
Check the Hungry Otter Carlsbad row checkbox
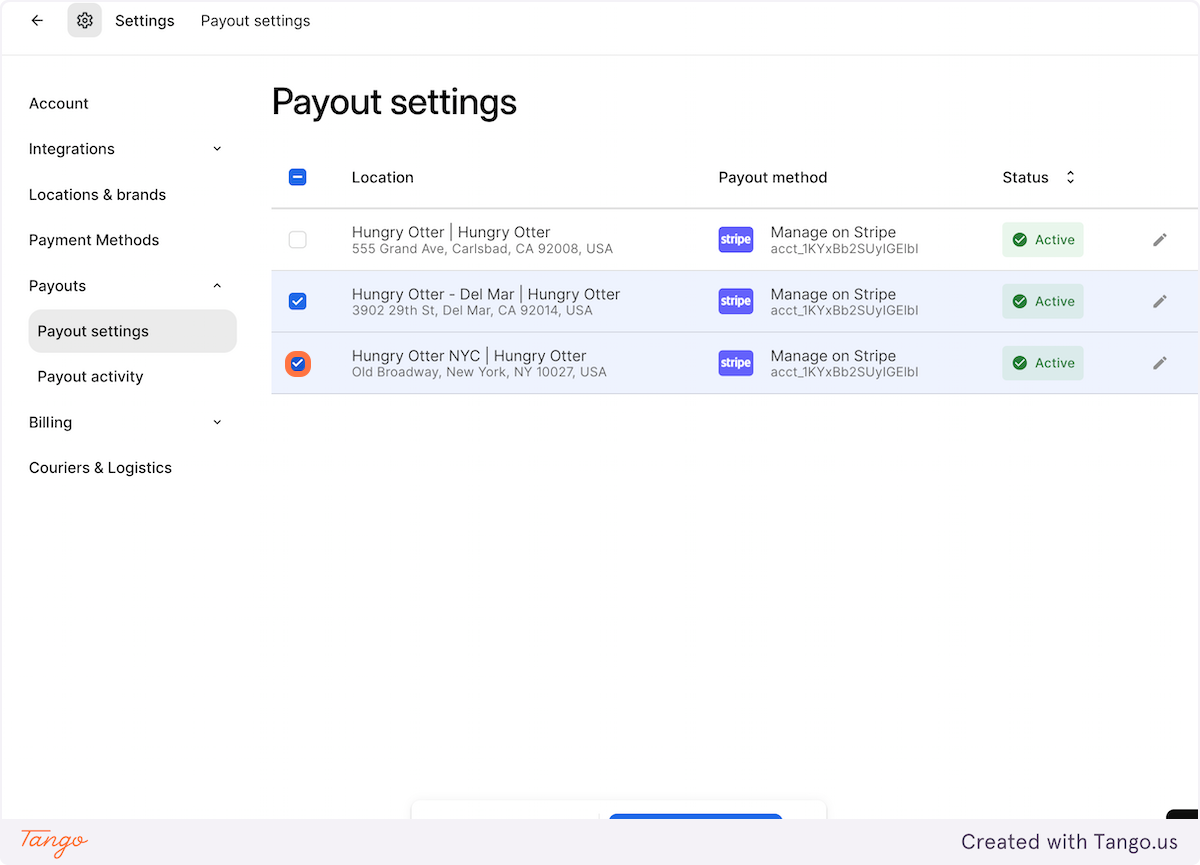coord(297,239)
